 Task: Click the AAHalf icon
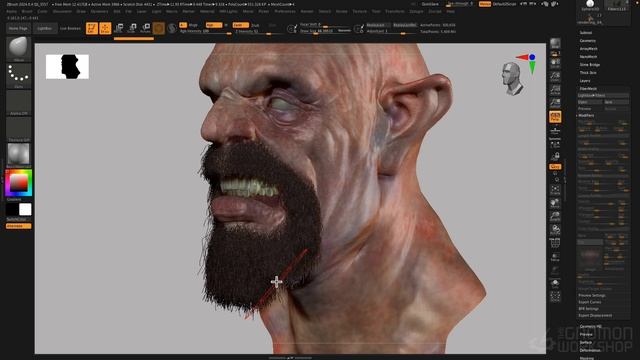point(555,102)
